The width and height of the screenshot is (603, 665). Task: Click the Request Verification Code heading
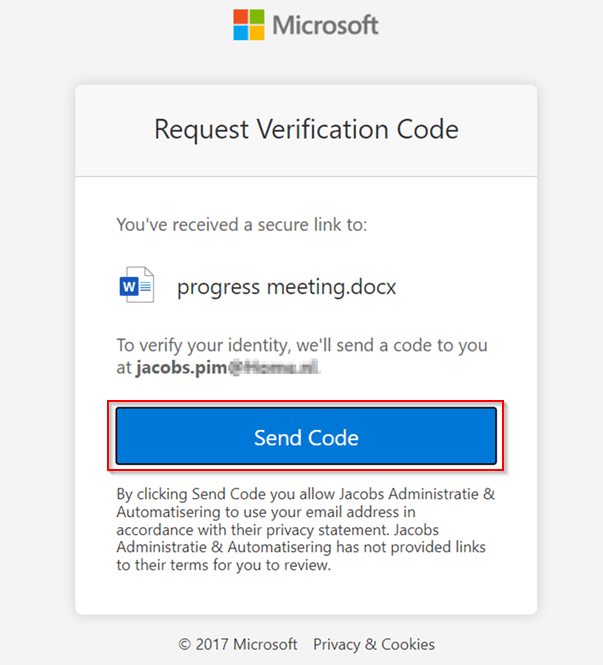coord(306,130)
